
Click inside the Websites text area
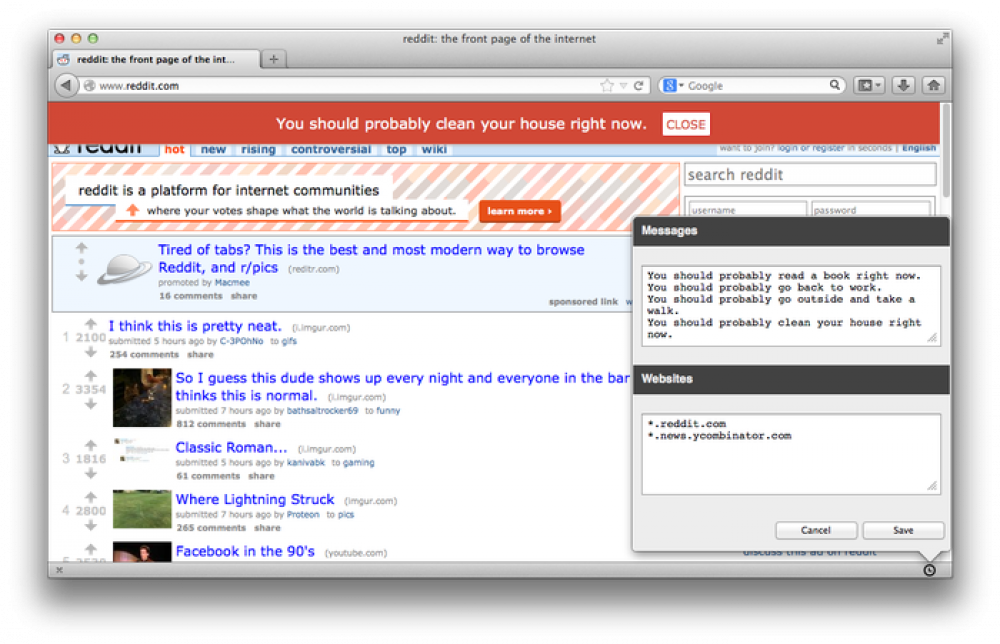pos(791,454)
